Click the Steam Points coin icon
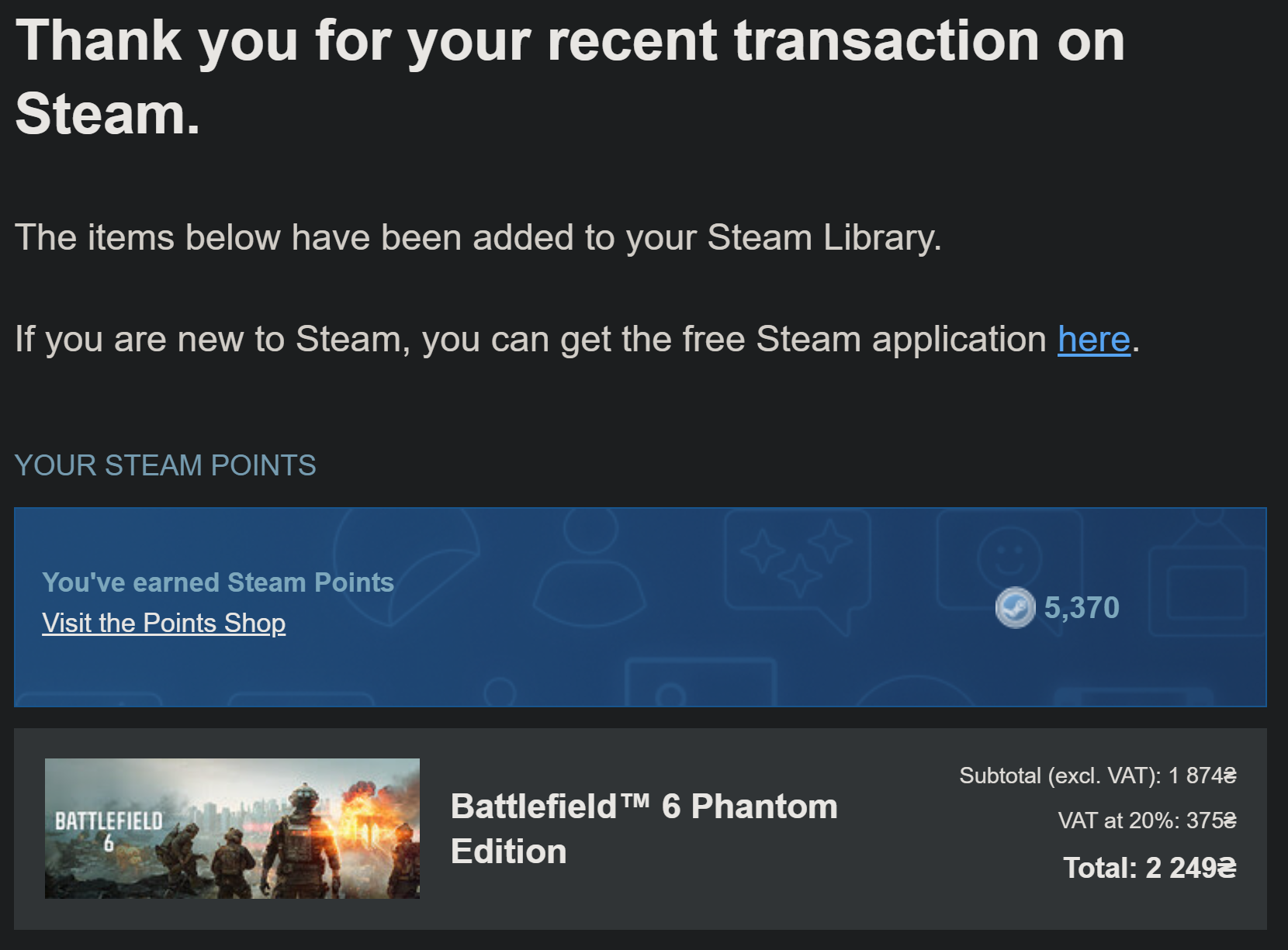Viewport: 1288px width, 950px height. pyautogui.click(x=1015, y=608)
